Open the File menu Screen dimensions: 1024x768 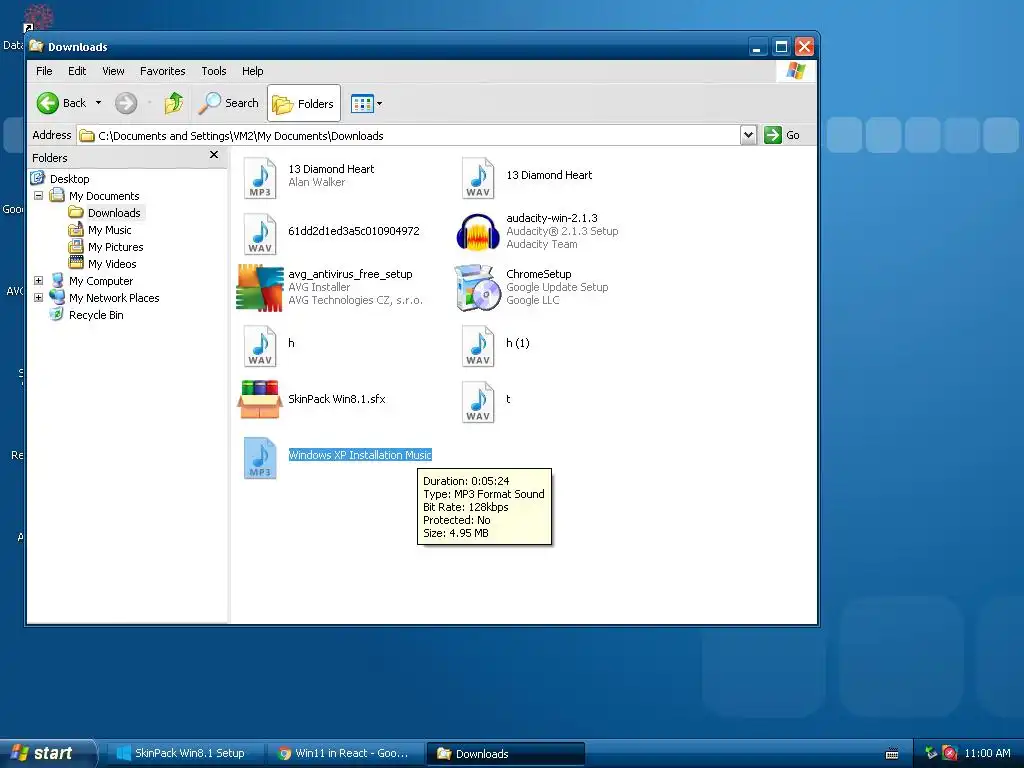click(44, 71)
